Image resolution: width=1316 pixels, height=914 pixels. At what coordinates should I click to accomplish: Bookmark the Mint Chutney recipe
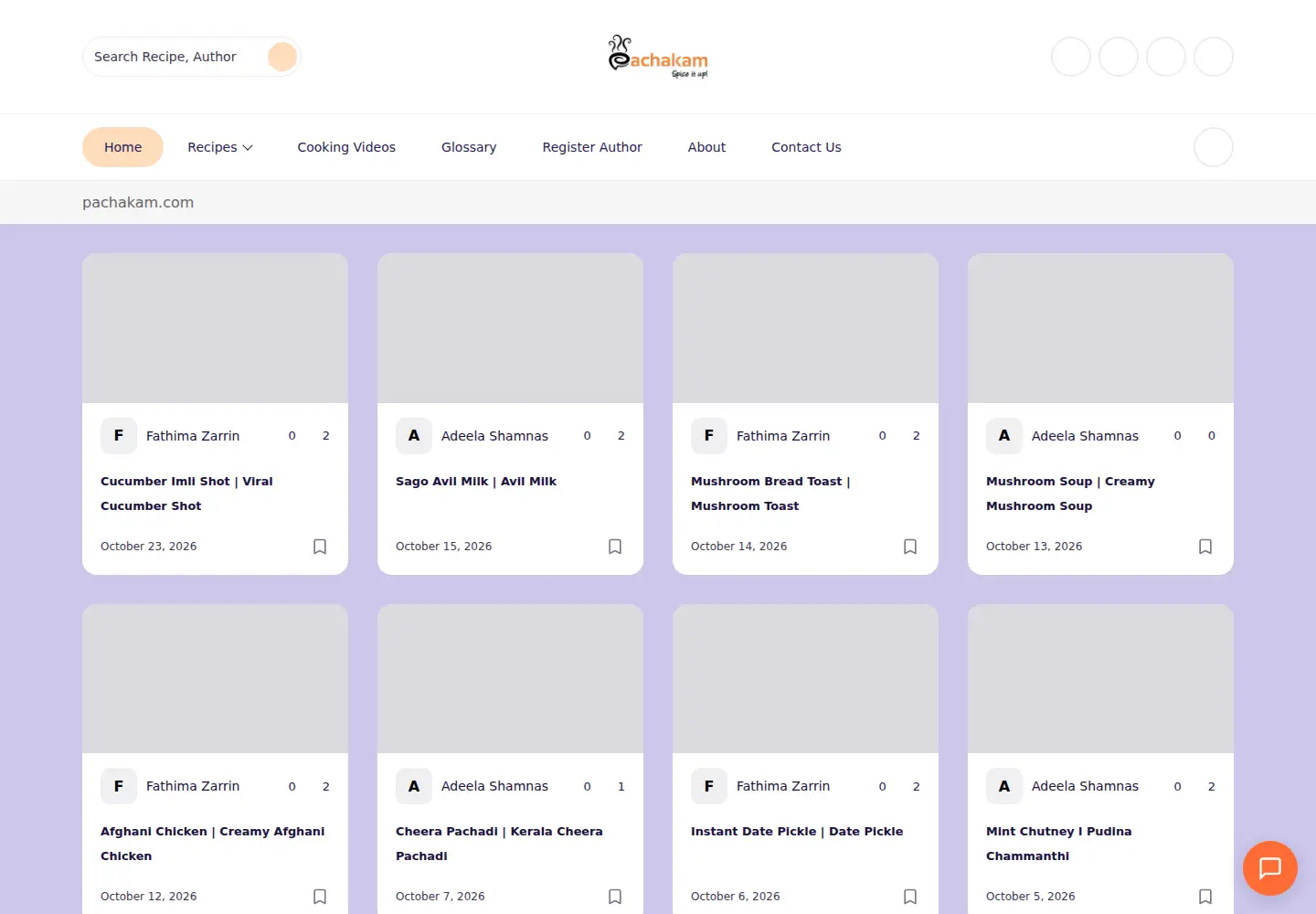(x=1205, y=897)
